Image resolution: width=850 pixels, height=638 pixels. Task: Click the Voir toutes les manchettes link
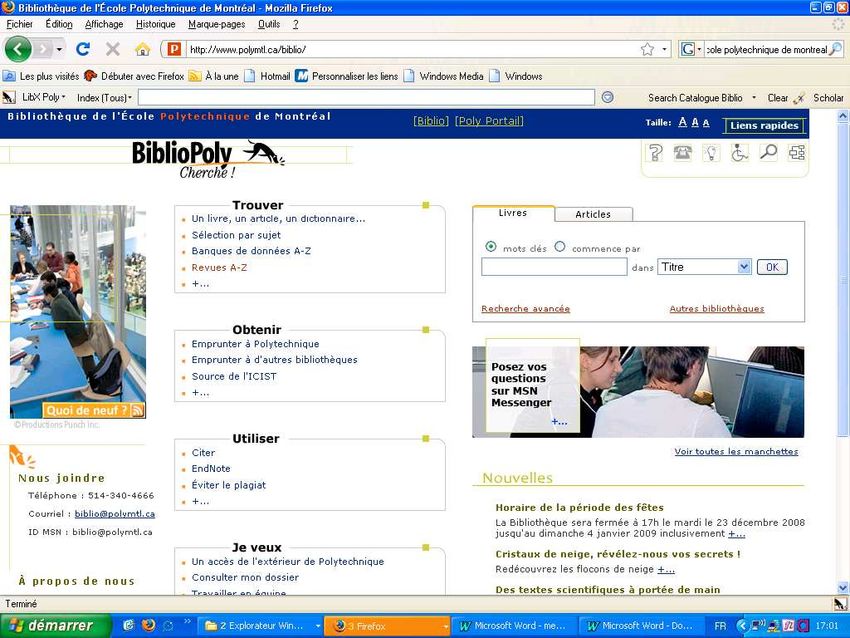736,451
